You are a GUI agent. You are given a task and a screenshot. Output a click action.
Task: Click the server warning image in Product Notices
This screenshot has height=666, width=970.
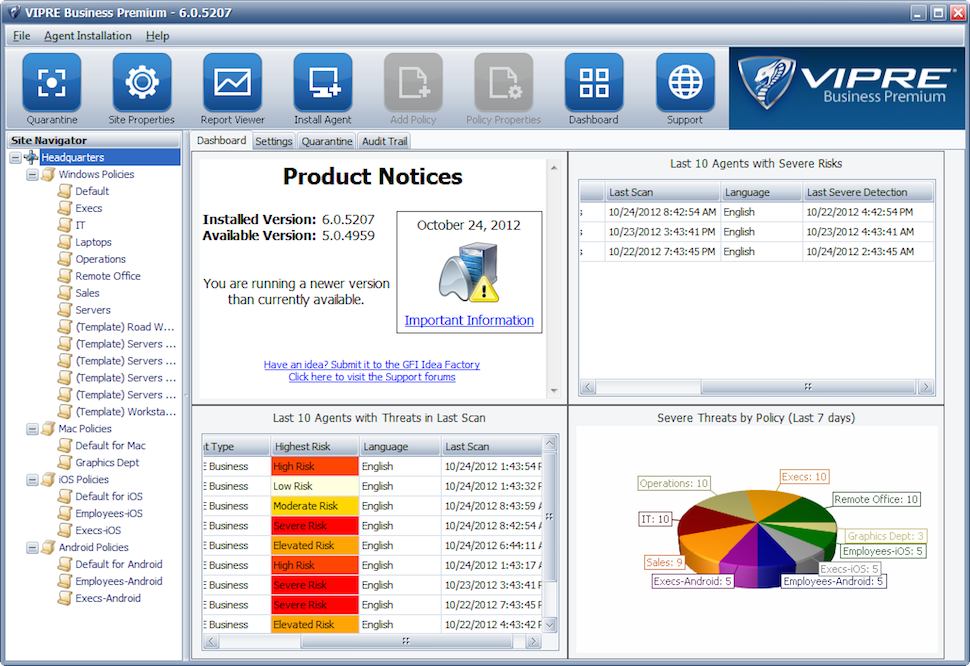[469, 273]
